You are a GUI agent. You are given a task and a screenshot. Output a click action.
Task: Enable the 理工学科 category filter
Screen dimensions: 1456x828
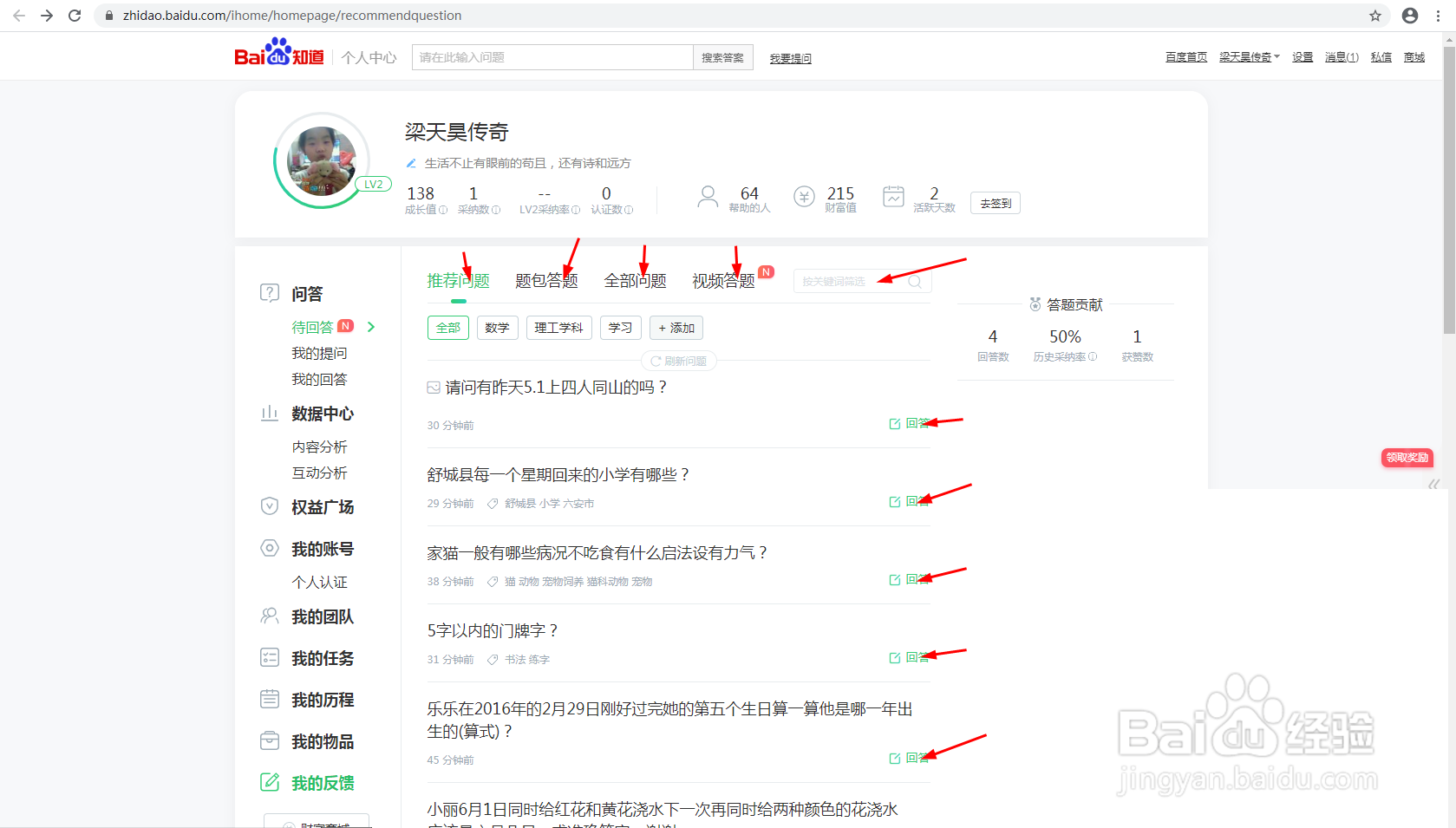[x=558, y=328]
